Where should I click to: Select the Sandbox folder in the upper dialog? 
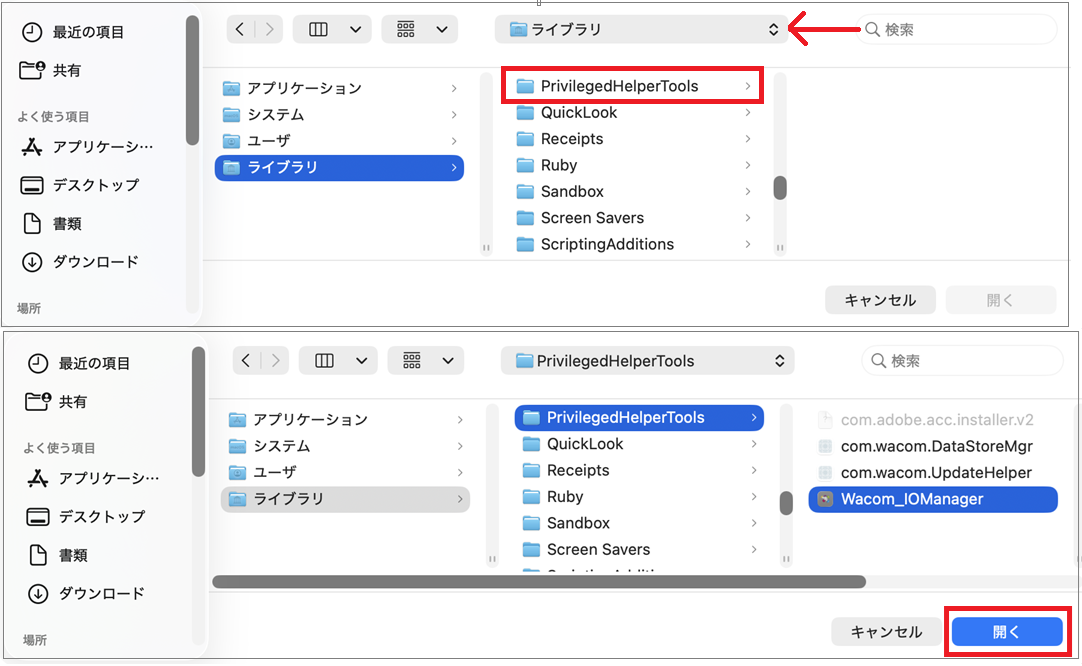coord(632,191)
